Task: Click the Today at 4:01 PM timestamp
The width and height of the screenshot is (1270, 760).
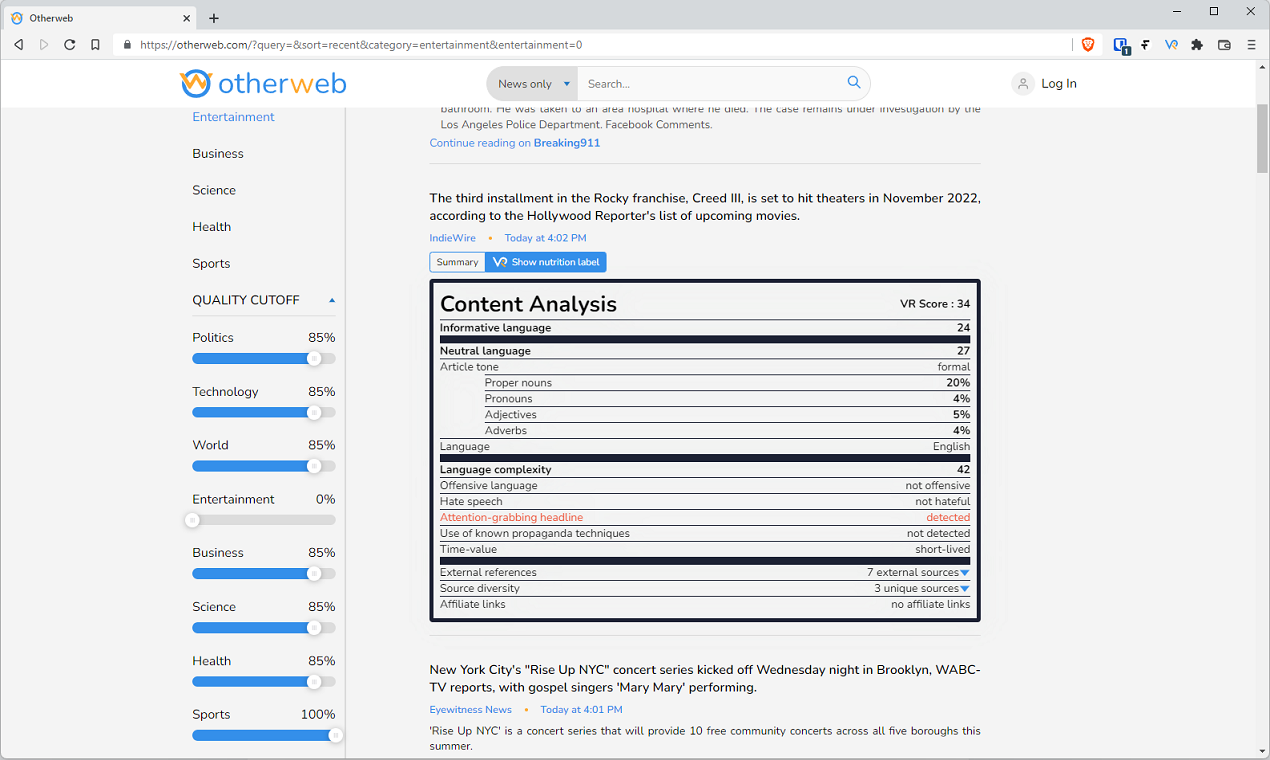Action: [x=581, y=710]
